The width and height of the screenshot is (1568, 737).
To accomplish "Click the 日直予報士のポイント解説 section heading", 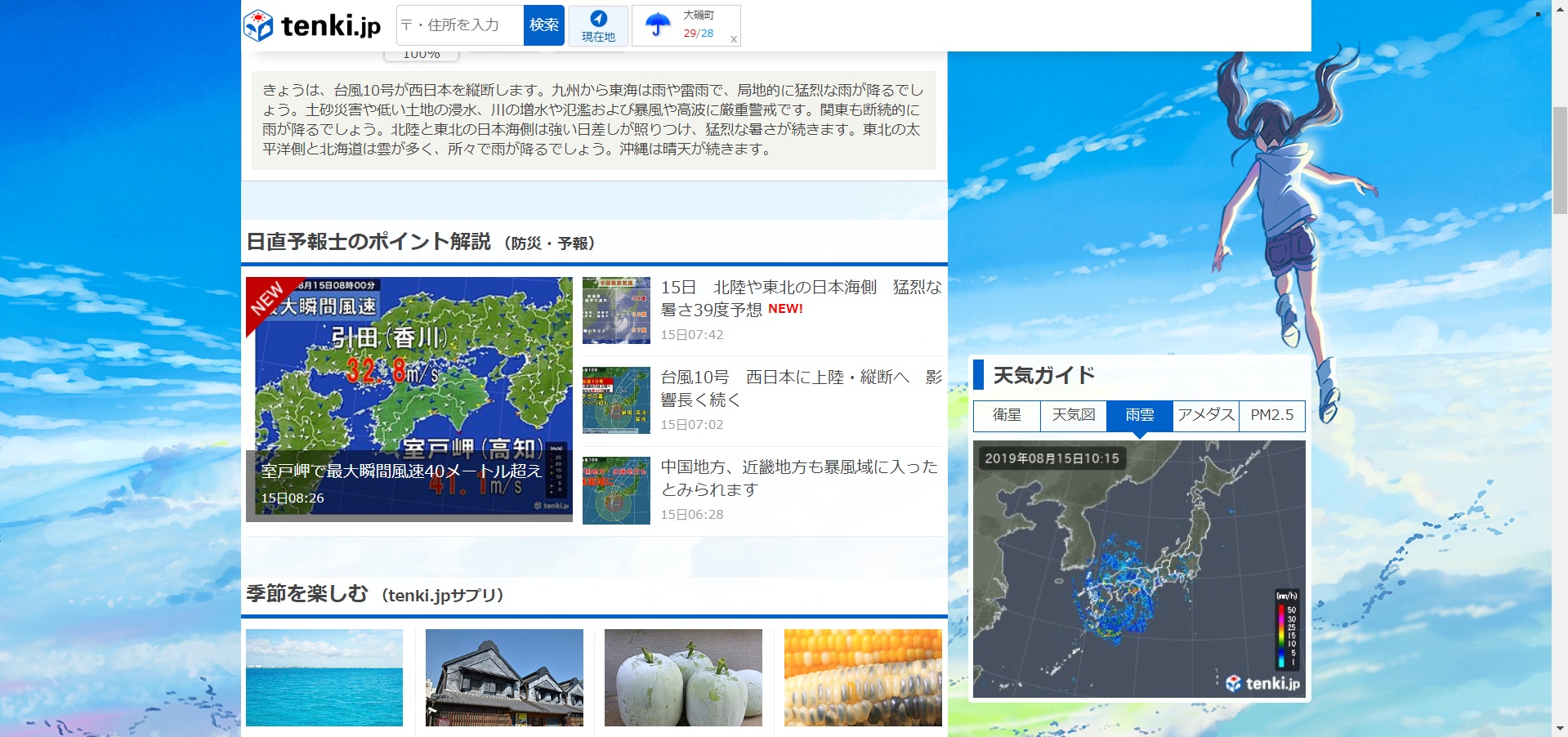I will [368, 242].
